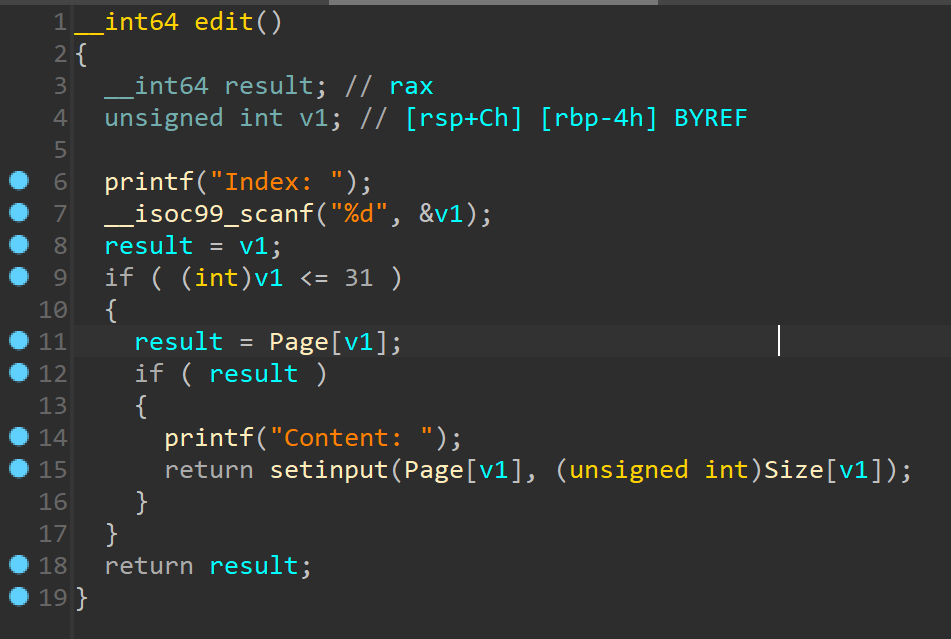Click the breakpoint marker at line 15
Viewport: 951px width, 639px height.
(19, 469)
